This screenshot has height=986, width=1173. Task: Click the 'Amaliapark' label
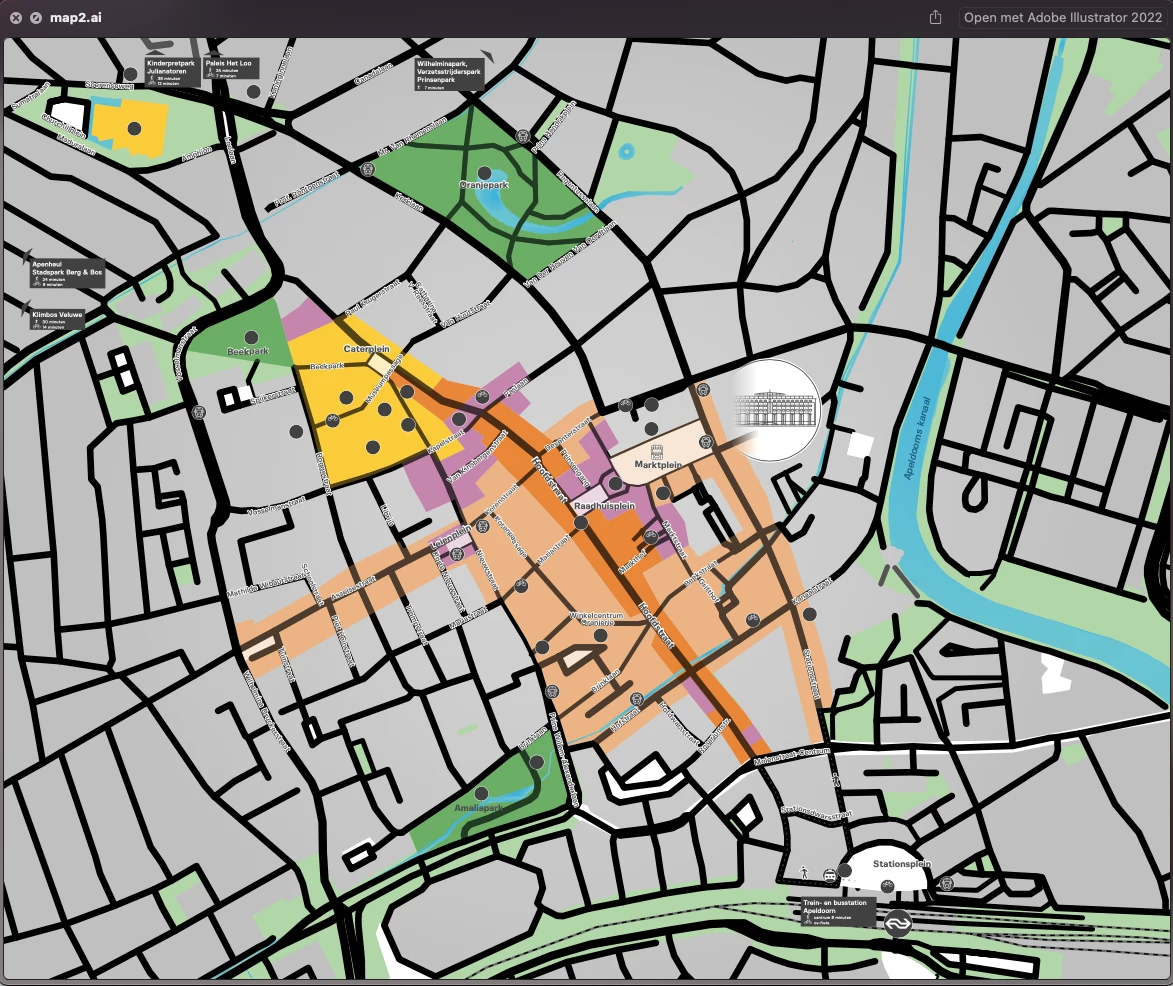click(478, 808)
